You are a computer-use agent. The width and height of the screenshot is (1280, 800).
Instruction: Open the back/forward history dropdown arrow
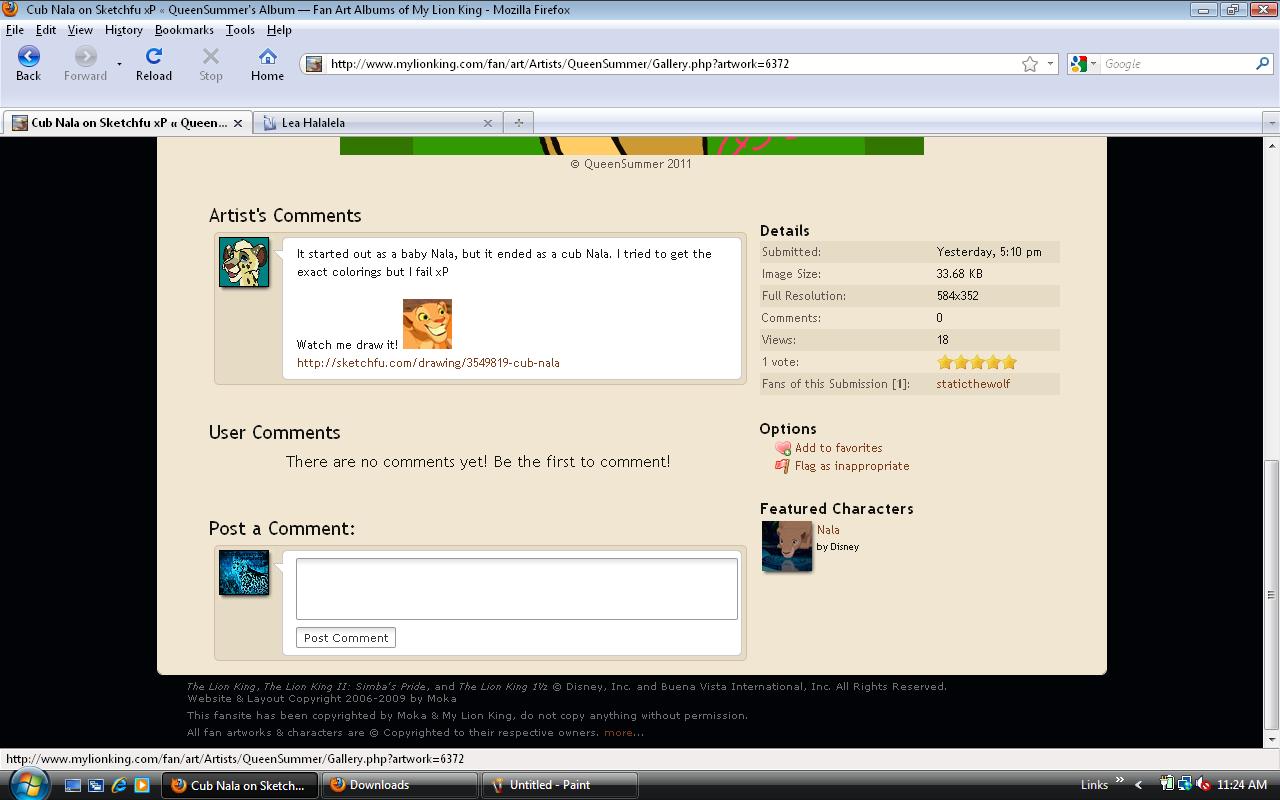coord(119,64)
